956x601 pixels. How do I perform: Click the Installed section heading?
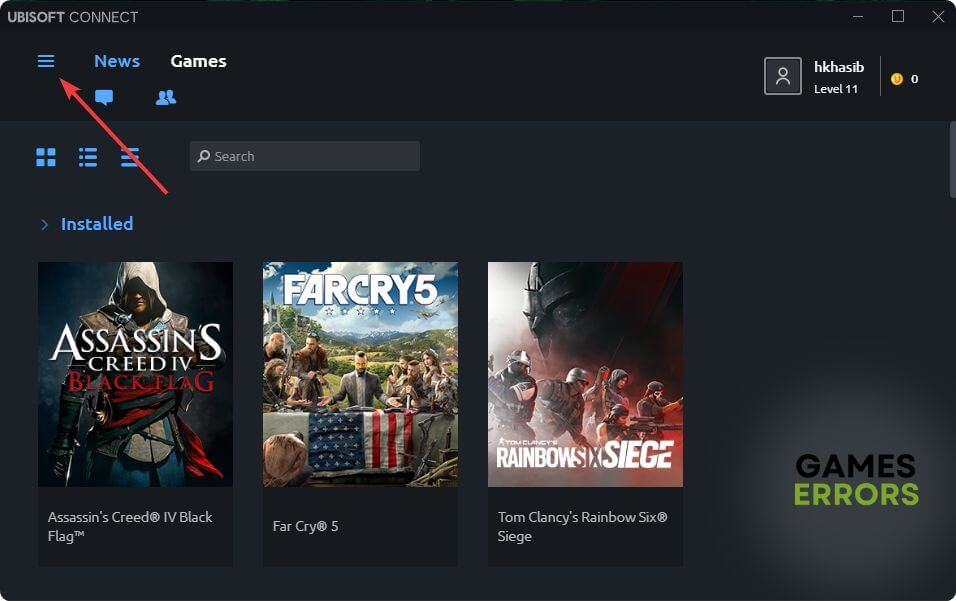(x=97, y=224)
